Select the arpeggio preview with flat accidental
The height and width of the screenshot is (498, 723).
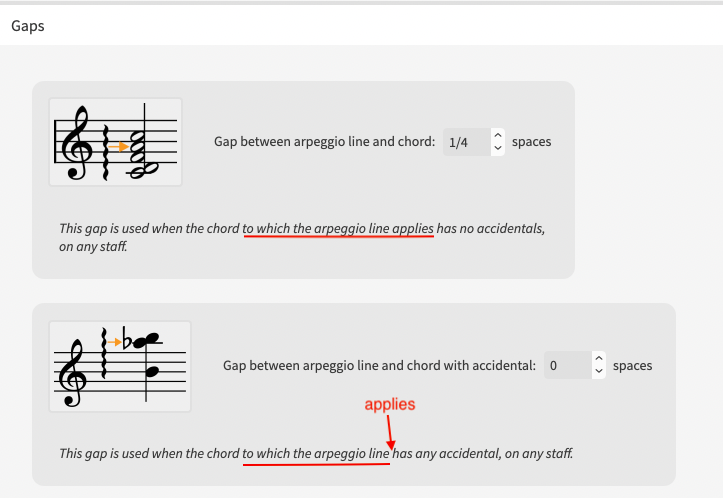click(x=120, y=367)
